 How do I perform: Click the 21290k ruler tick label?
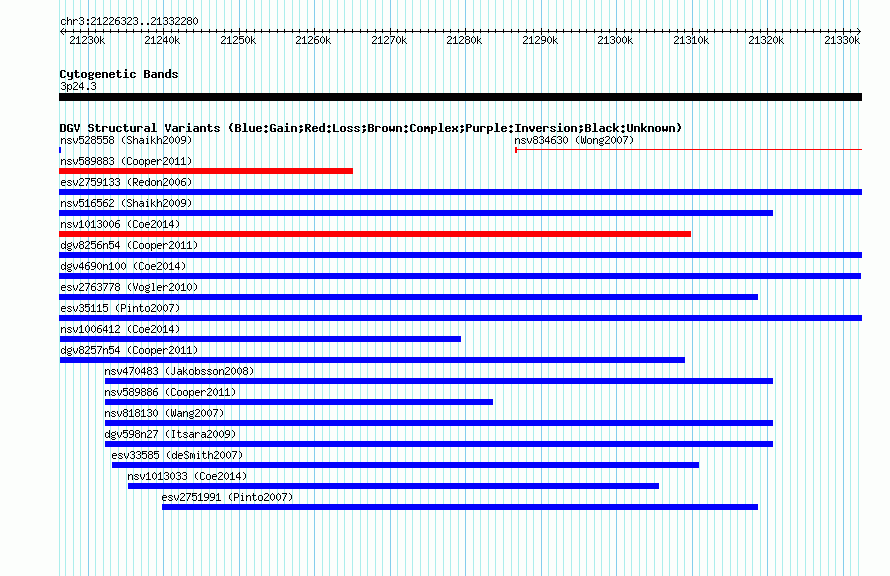click(540, 40)
